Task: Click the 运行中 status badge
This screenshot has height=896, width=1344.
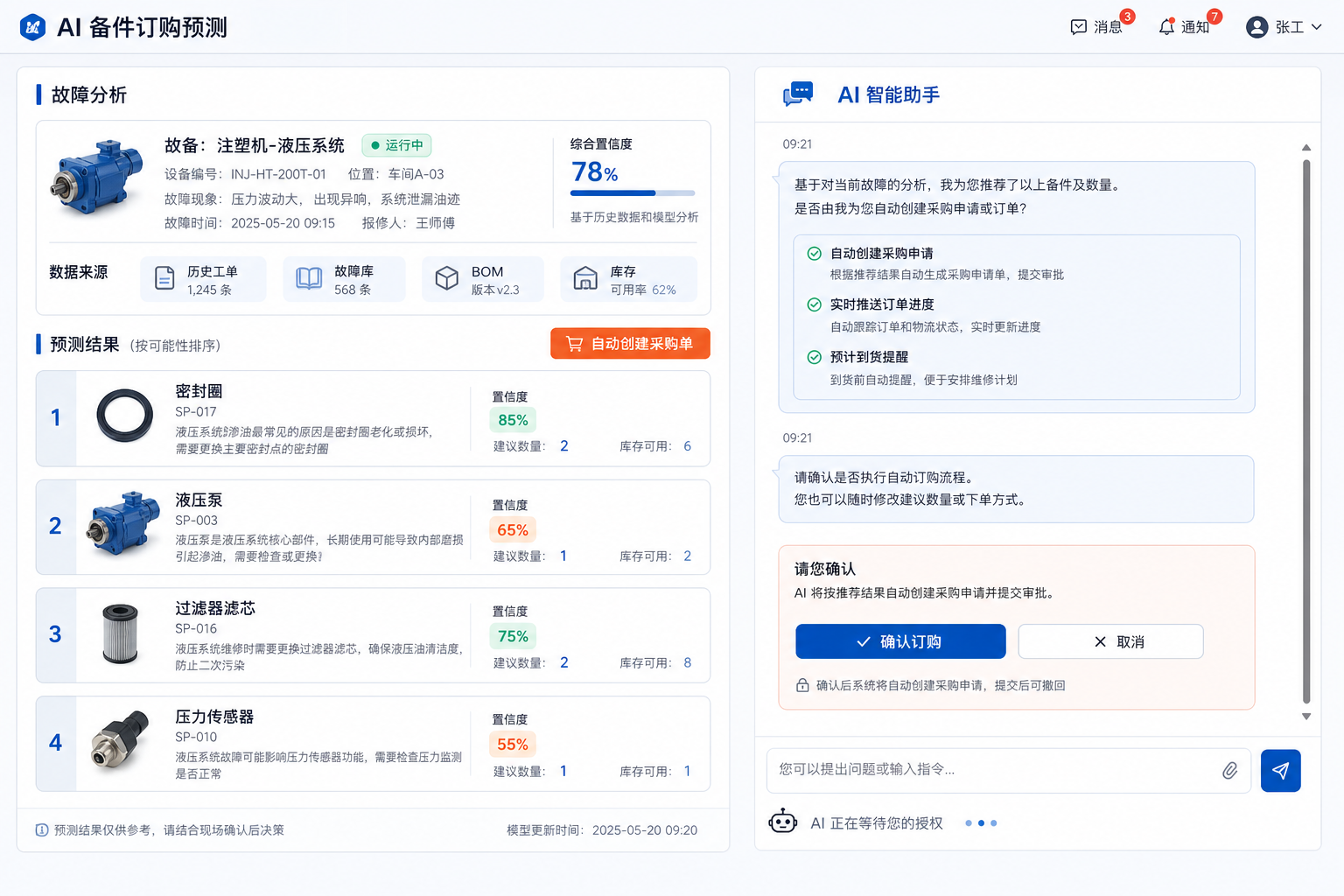Action: (x=396, y=145)
